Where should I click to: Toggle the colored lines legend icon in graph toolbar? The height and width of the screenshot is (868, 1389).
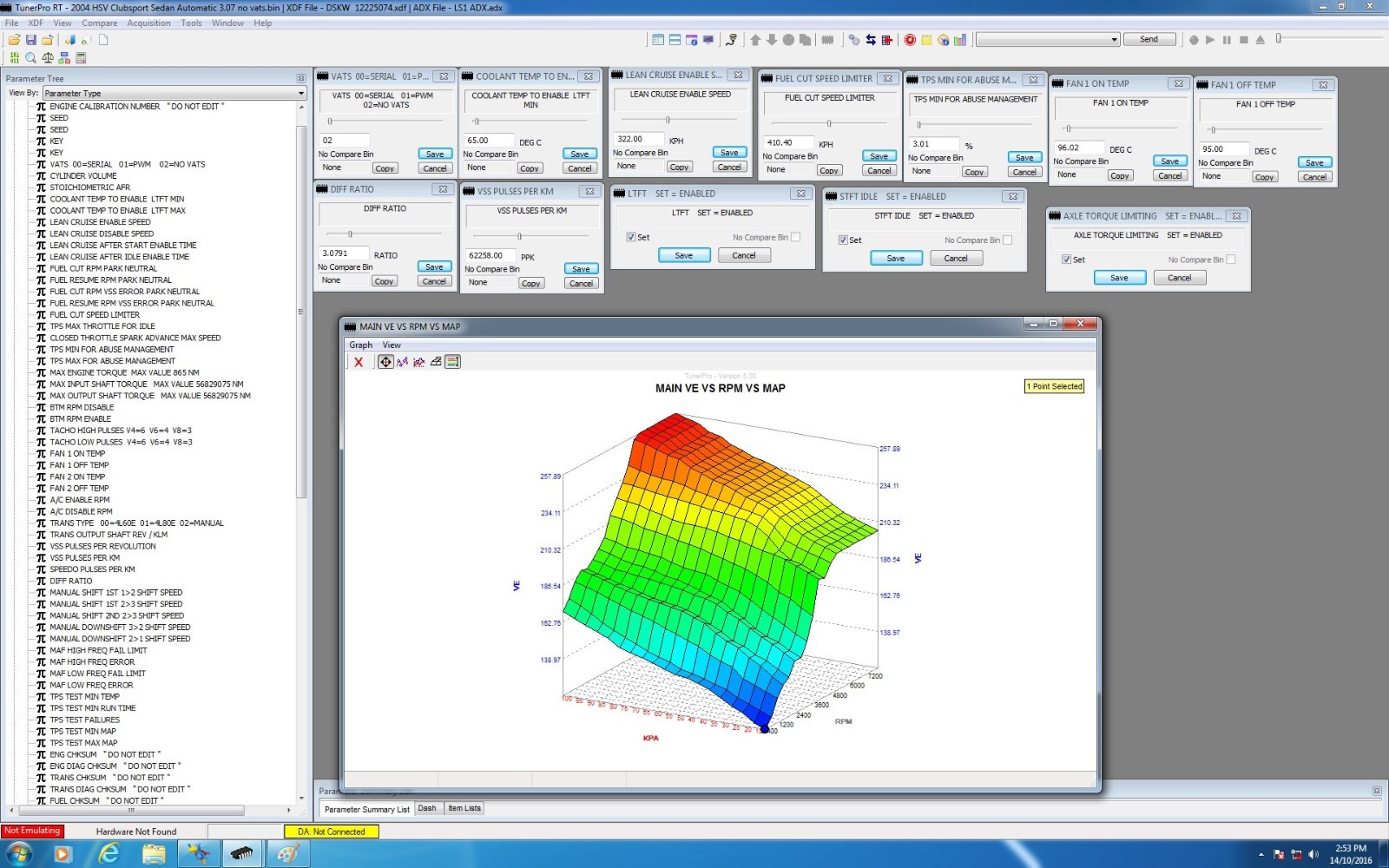coord(452,362)
